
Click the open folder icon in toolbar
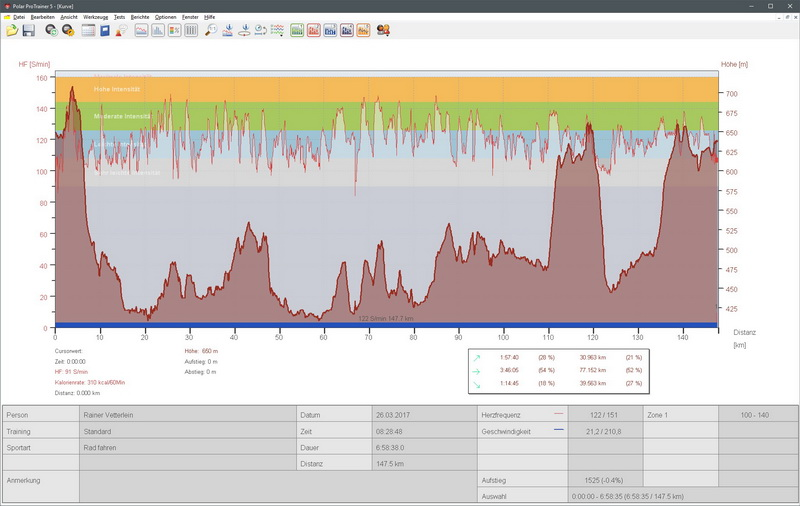(12, 31)
